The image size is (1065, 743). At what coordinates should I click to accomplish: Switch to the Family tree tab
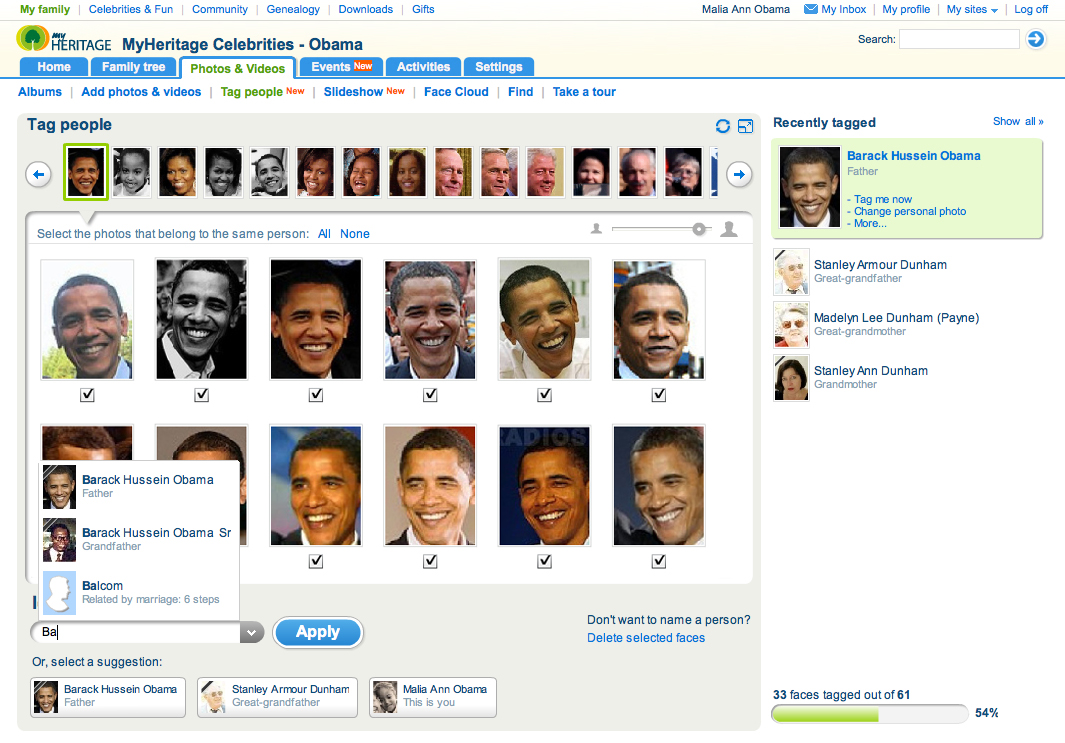(134, 67)
